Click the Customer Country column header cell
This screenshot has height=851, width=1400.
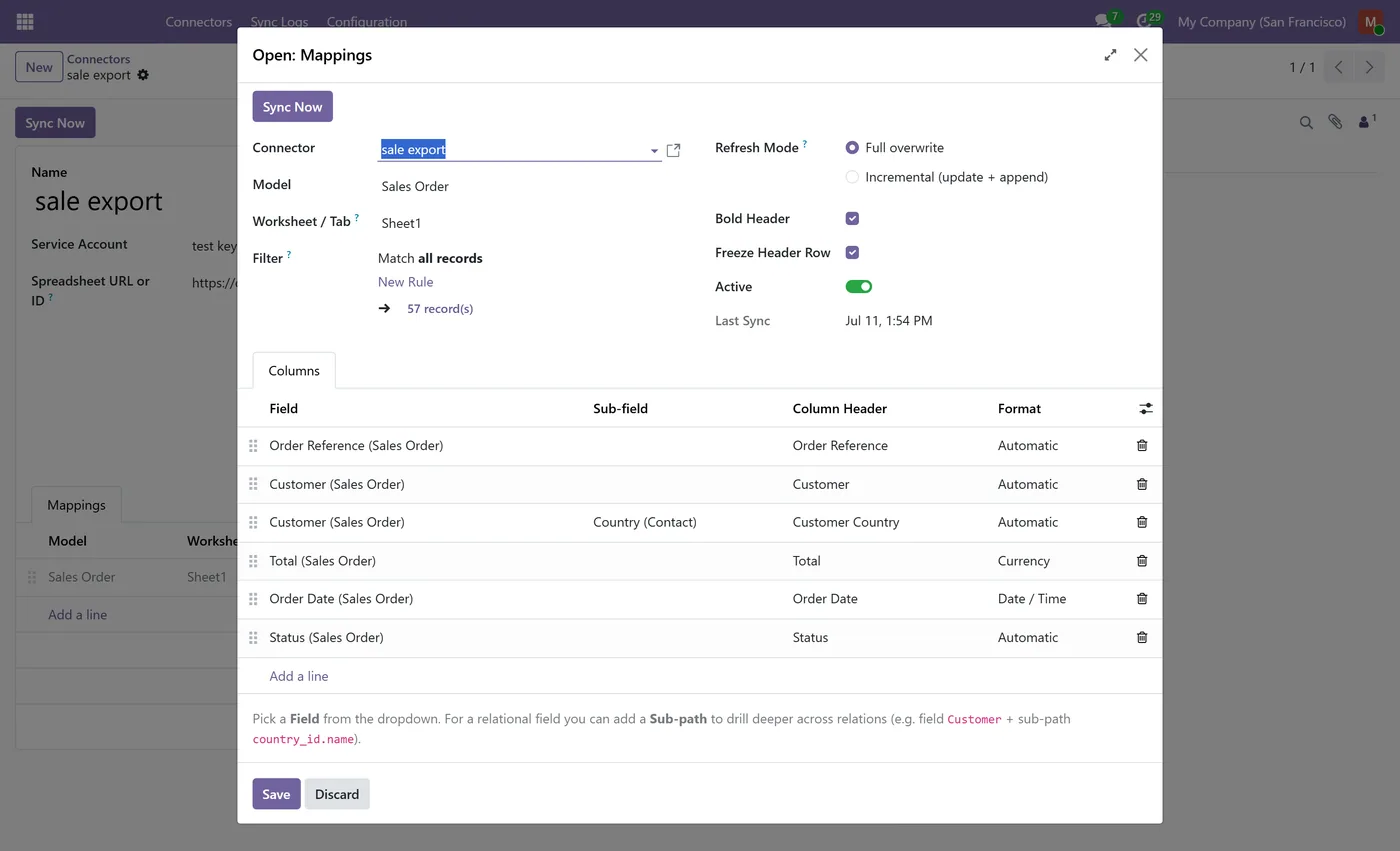[846, 522]
